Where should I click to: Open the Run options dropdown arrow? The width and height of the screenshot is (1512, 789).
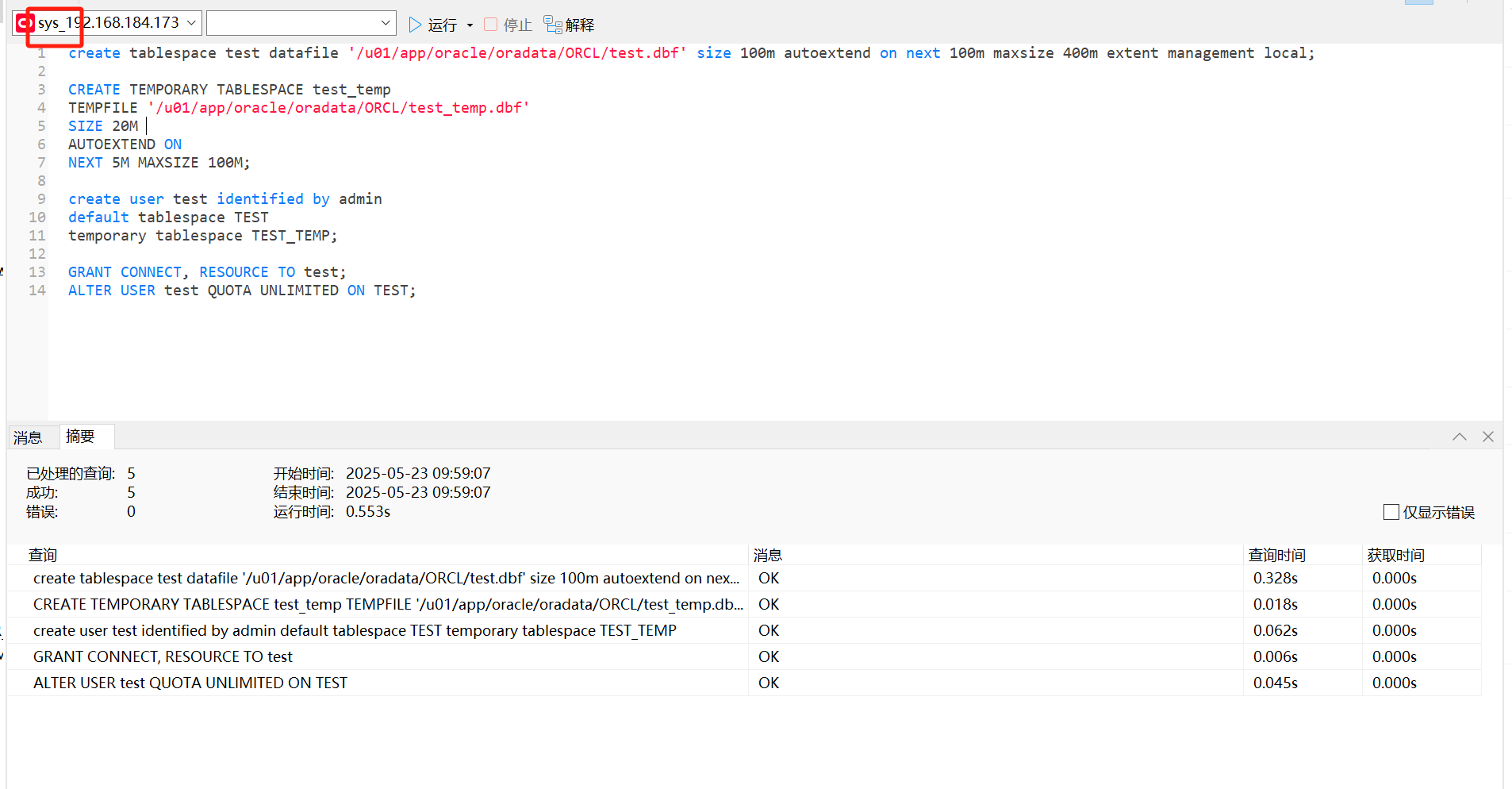(x=470, y=25)
